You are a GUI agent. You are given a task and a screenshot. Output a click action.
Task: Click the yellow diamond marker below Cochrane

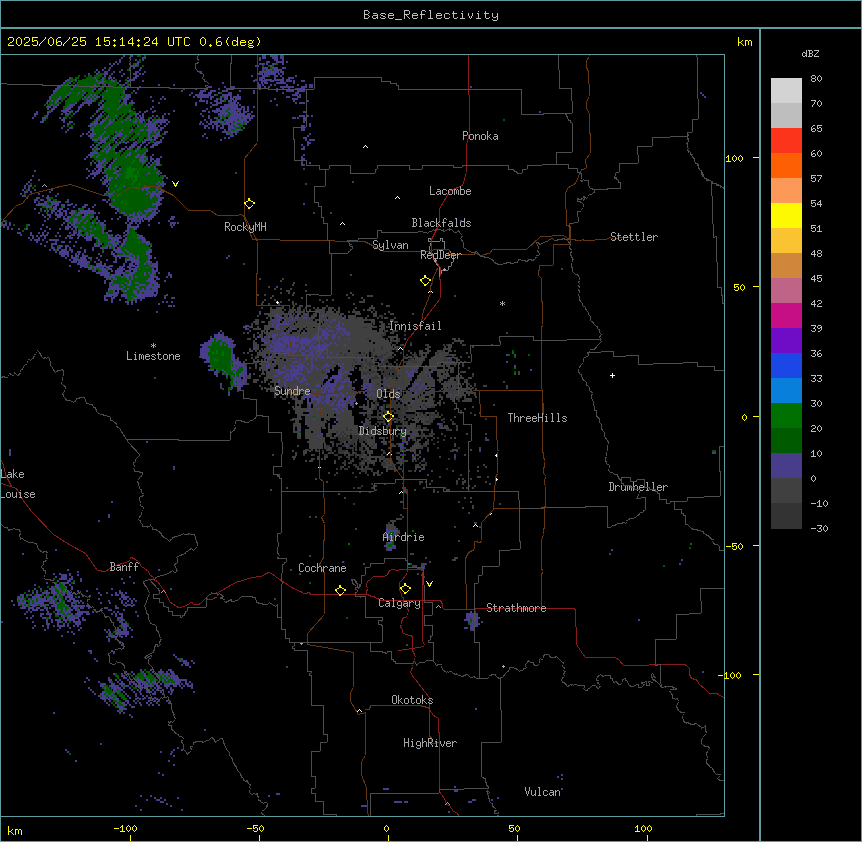(340, 590)
